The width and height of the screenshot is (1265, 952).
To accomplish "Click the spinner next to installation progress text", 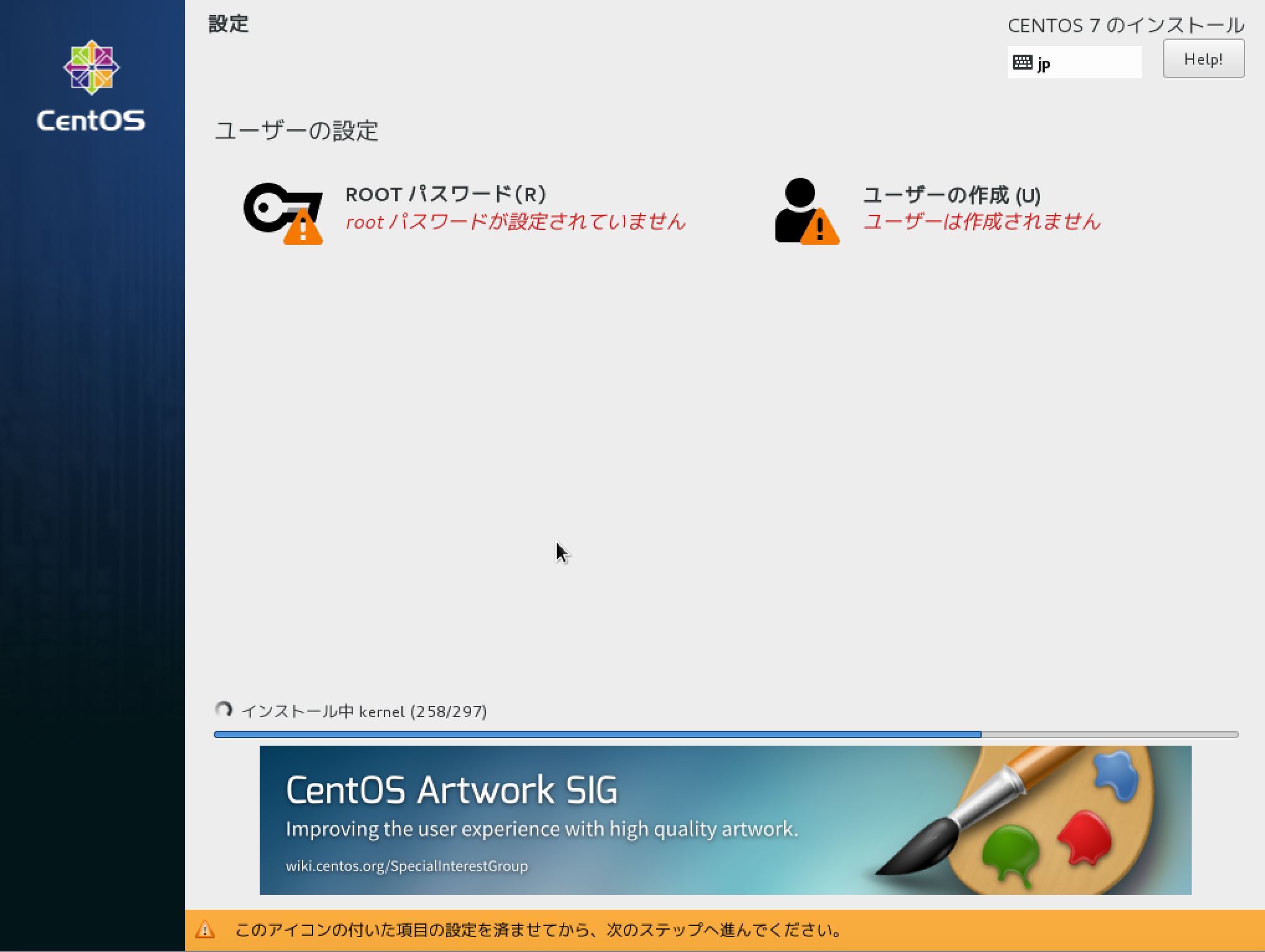I will (224, 709).
